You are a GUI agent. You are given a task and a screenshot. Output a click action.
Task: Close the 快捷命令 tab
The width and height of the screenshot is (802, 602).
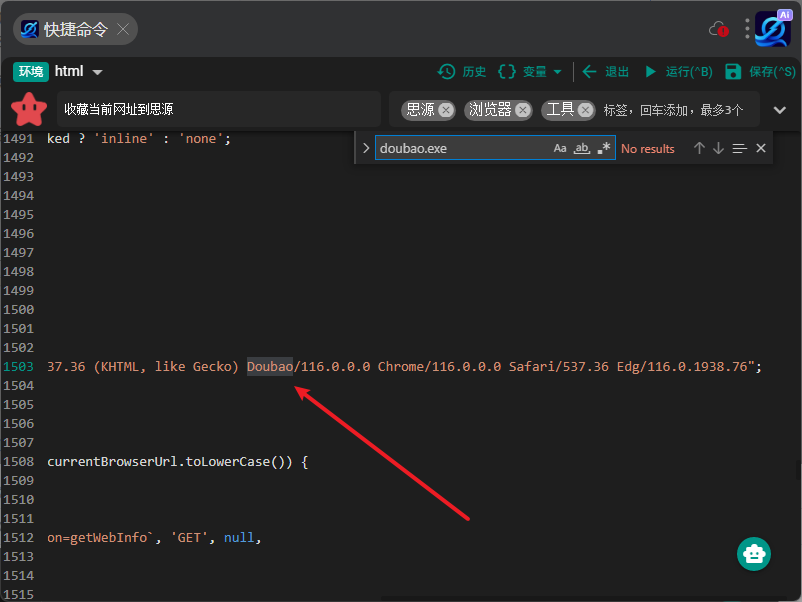point(123,29)
